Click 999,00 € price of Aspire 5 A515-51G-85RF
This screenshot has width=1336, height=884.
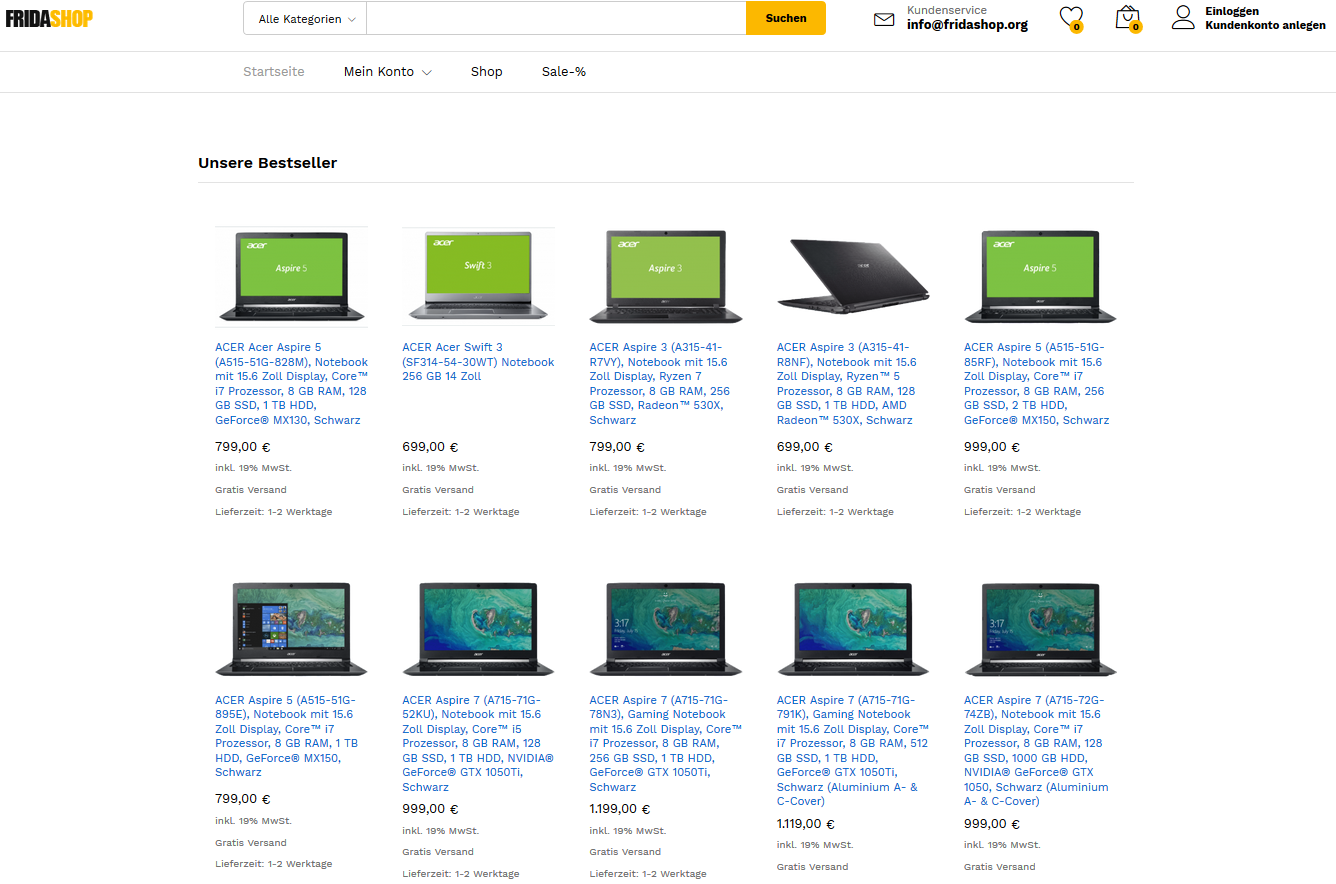pos(992,448)
